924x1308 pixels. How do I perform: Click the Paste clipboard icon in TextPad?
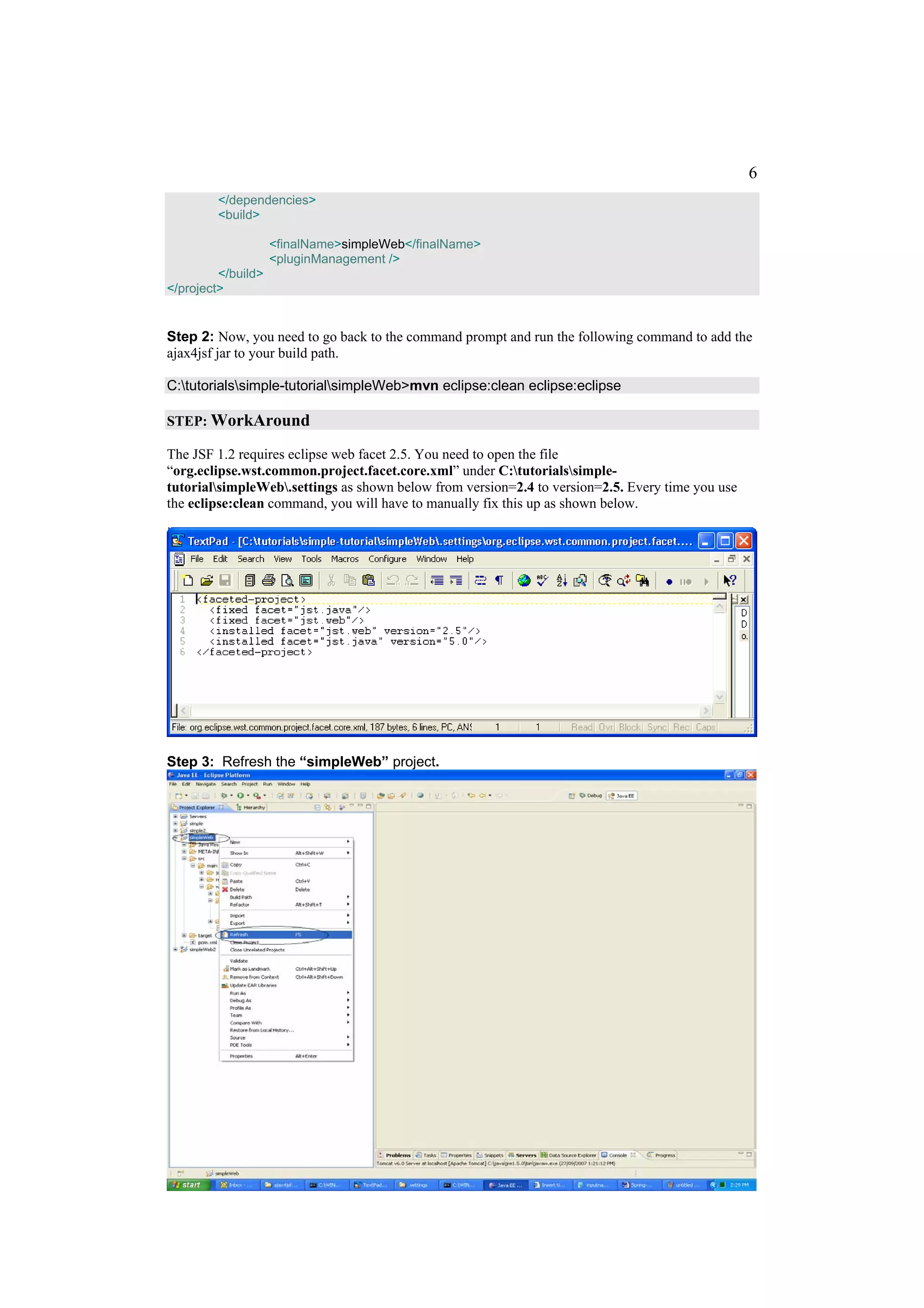(368, 580)
